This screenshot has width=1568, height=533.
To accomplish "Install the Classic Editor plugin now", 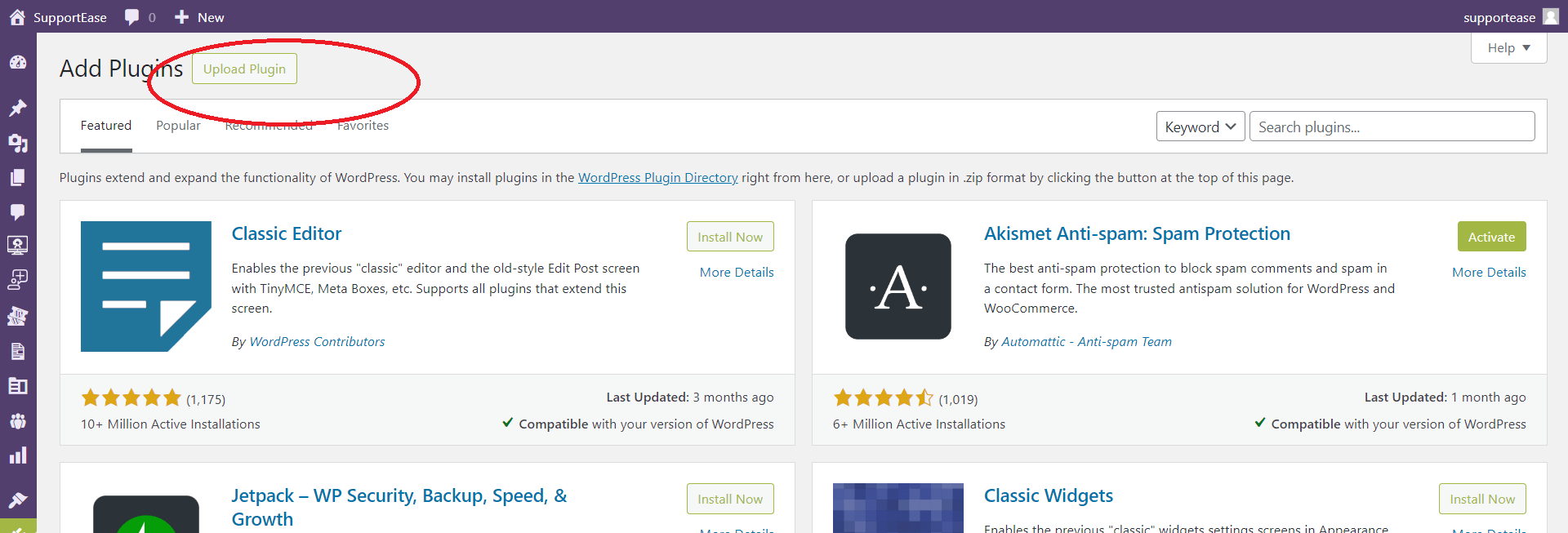I will 730,237.
